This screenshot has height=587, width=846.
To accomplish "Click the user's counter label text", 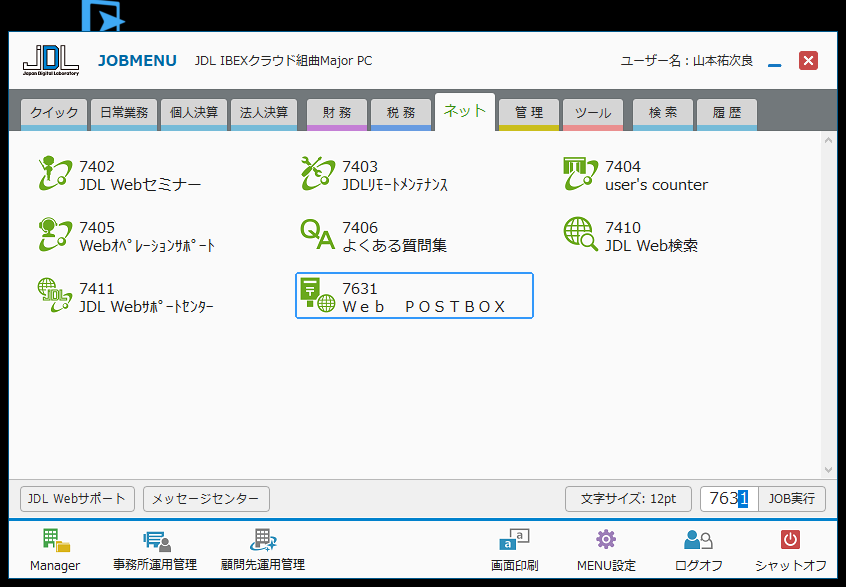I will click(657, 185).
